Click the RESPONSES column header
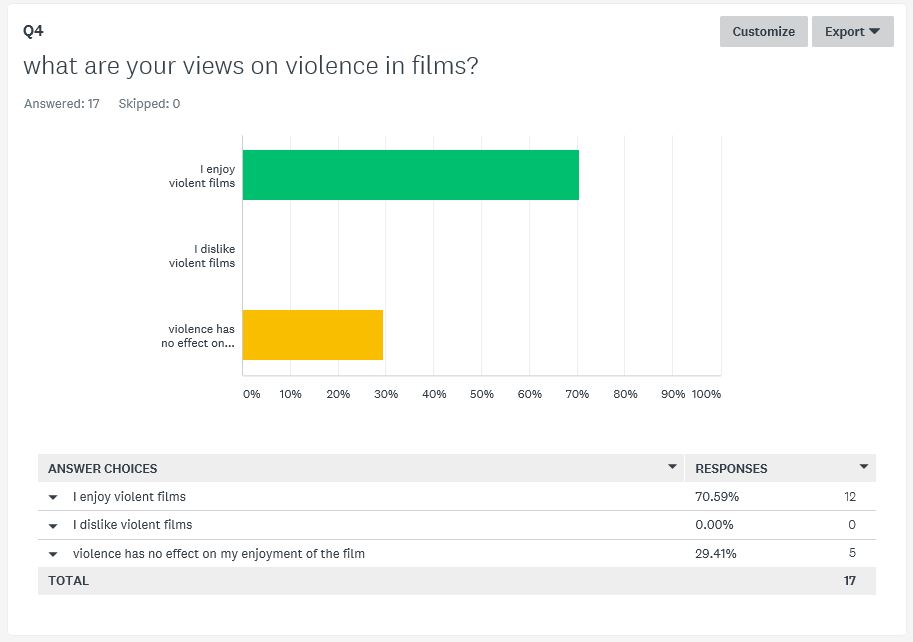Image resolution: width=913 pixels, height=642 pixels. click(731, 469)
